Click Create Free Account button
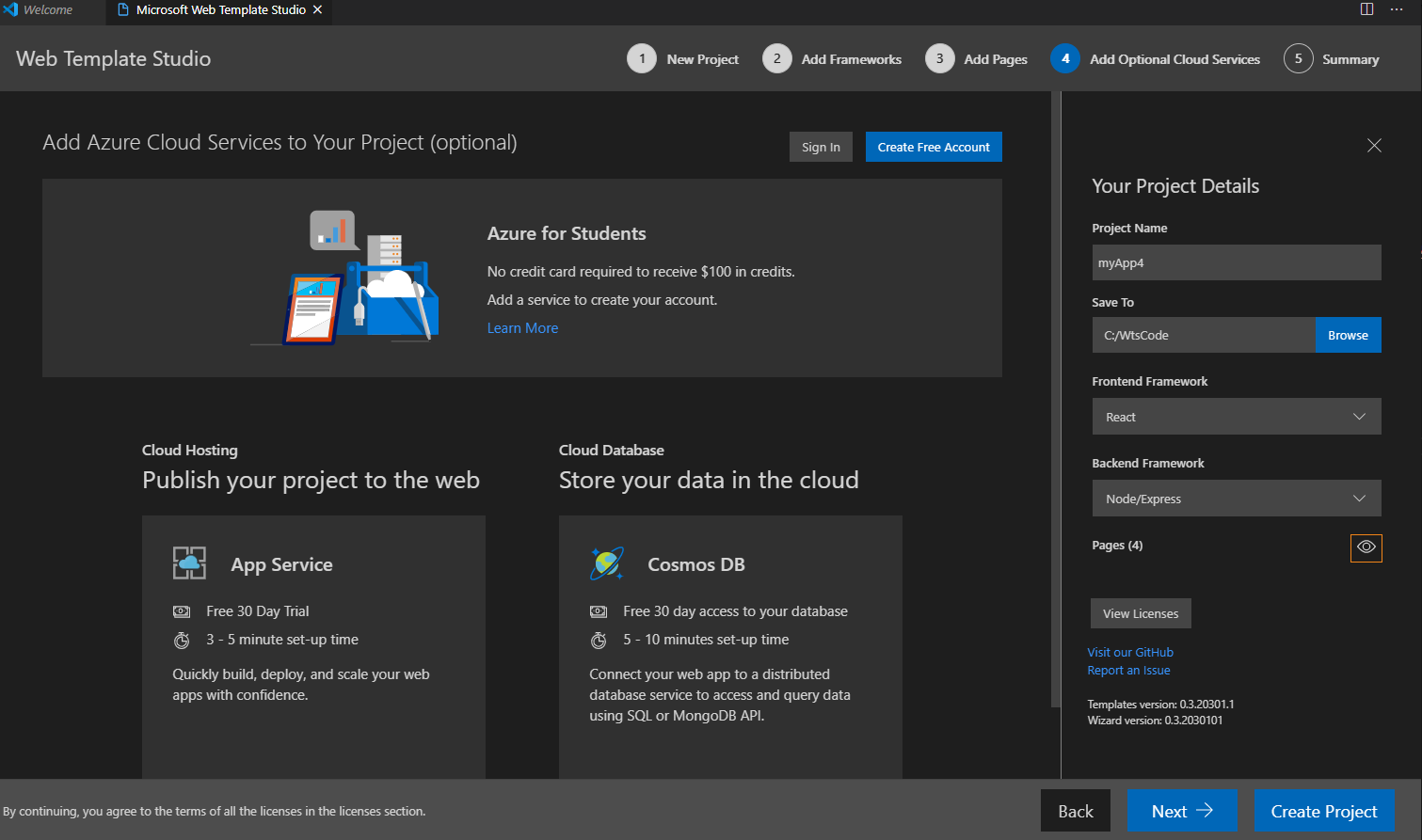Viewport: 1422px width, 840px height. pyautogui.click(x=934, y=147)
